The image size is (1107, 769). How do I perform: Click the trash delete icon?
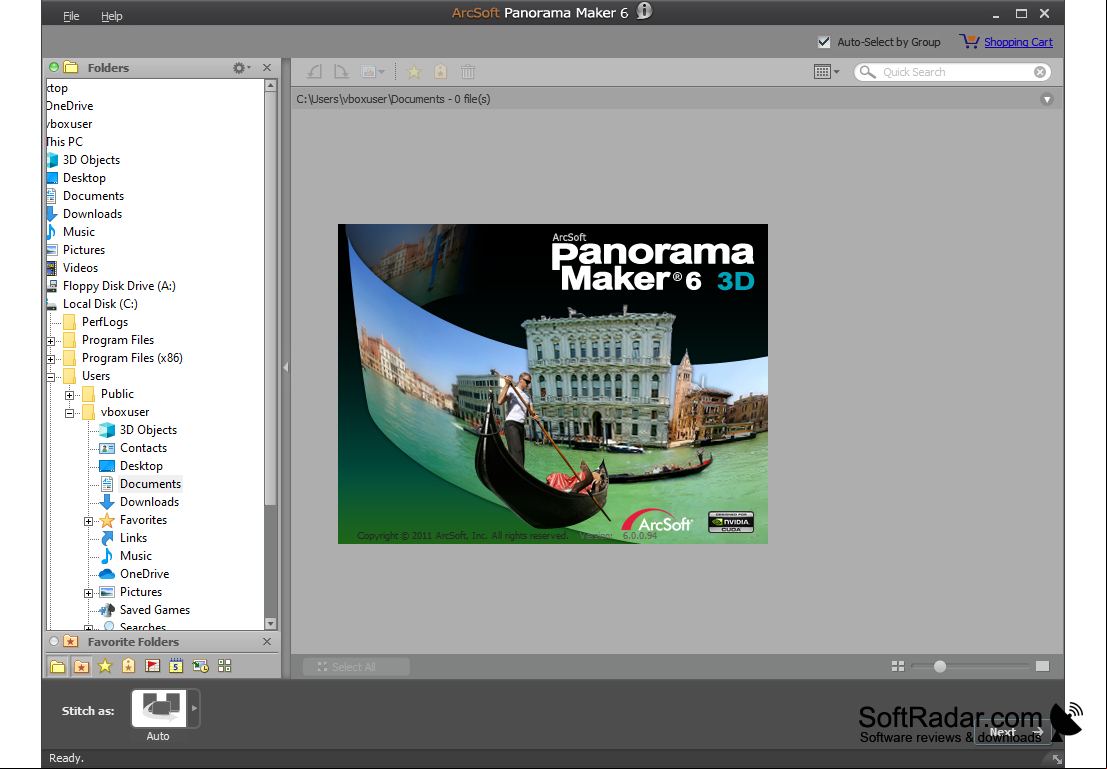coord(467,71)
